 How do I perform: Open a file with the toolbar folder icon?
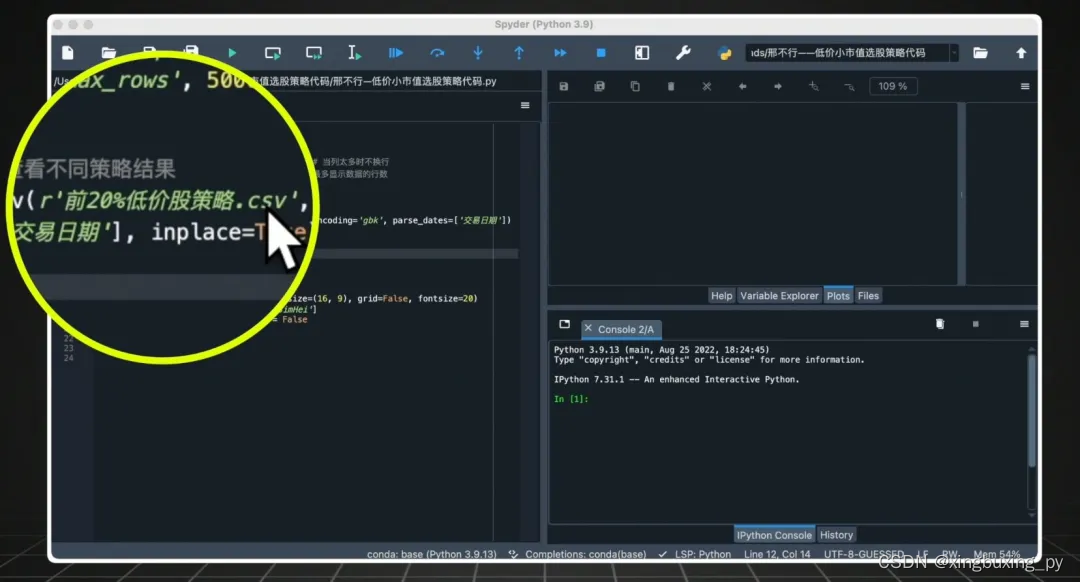tap(108, 53)
